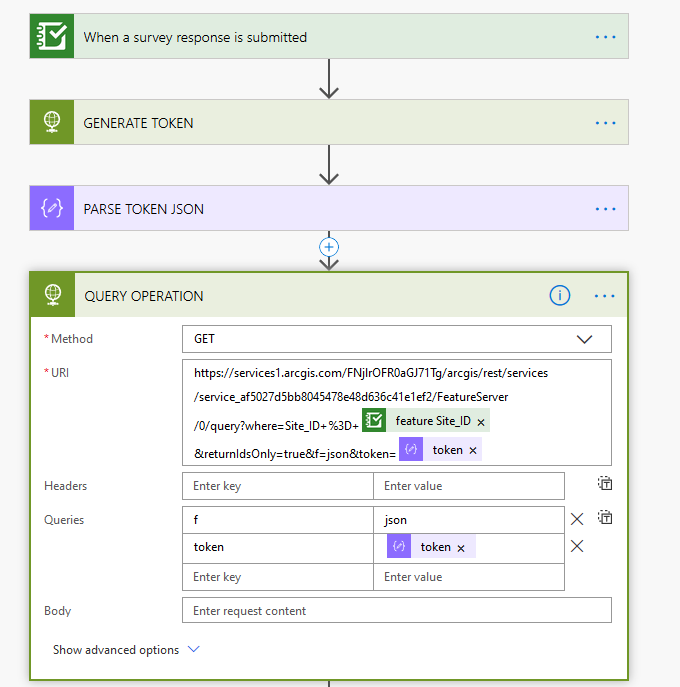
Task: Switch Queries to text mode icon
Action: (x=605, y=517)
